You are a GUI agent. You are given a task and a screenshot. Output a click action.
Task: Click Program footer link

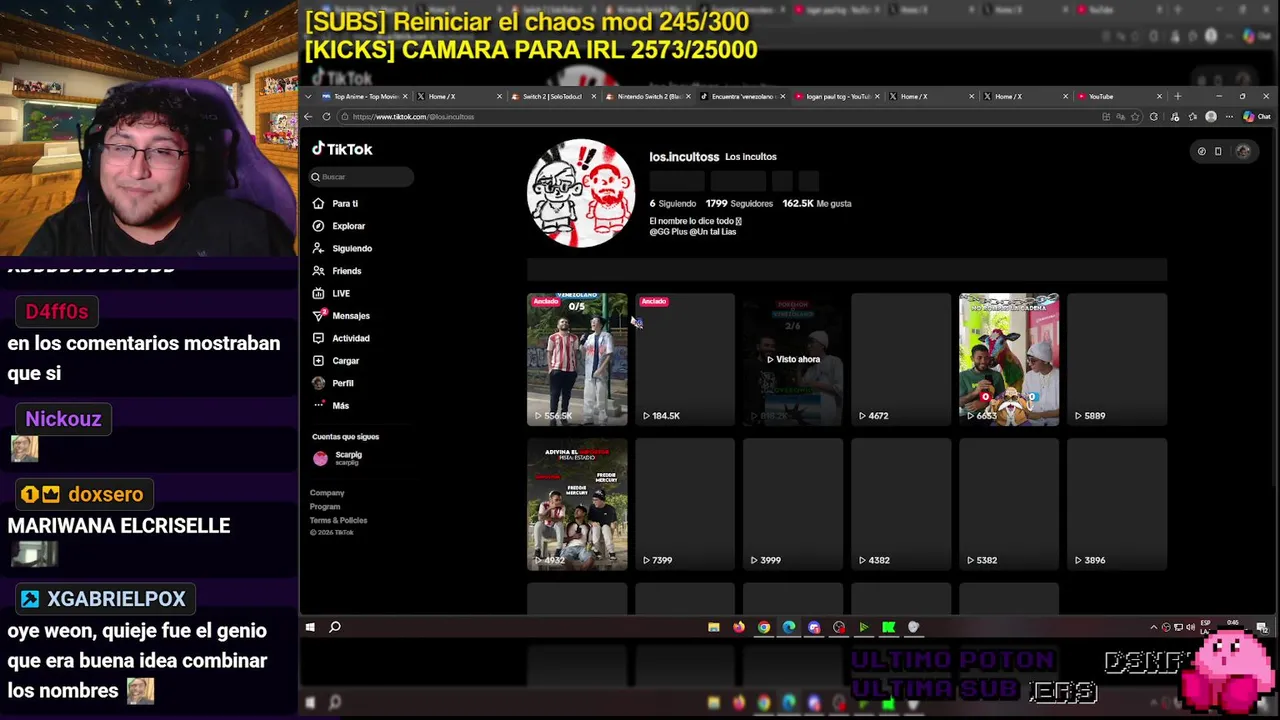325,507
